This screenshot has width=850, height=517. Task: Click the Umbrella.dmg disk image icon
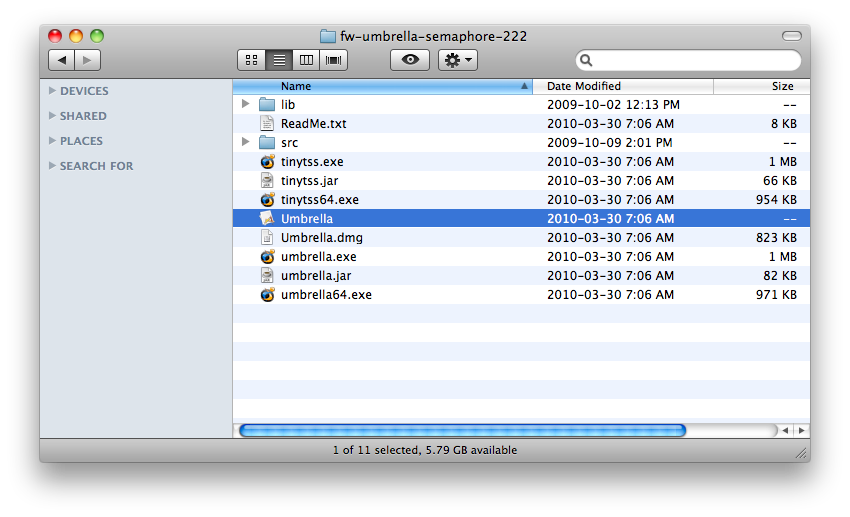(267, 238)
